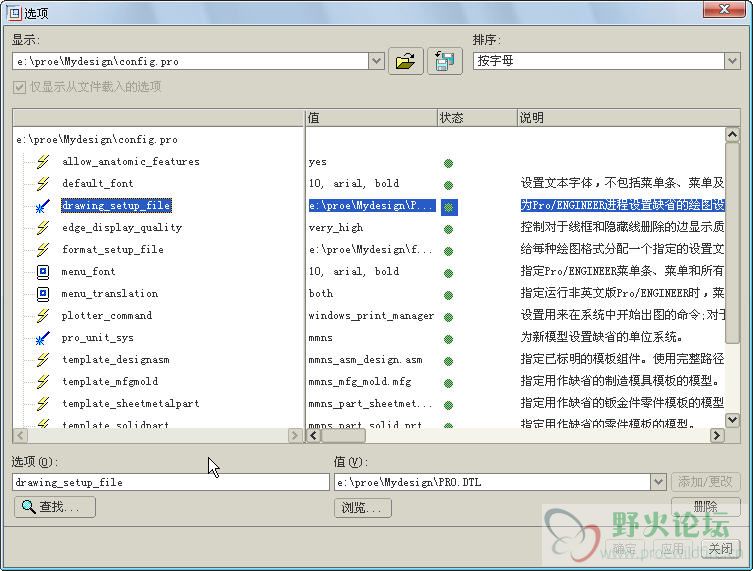Click the screen icon beside menu_font
Image resolution: width=753 pixels, height=571 pixels.
(43, 272)
